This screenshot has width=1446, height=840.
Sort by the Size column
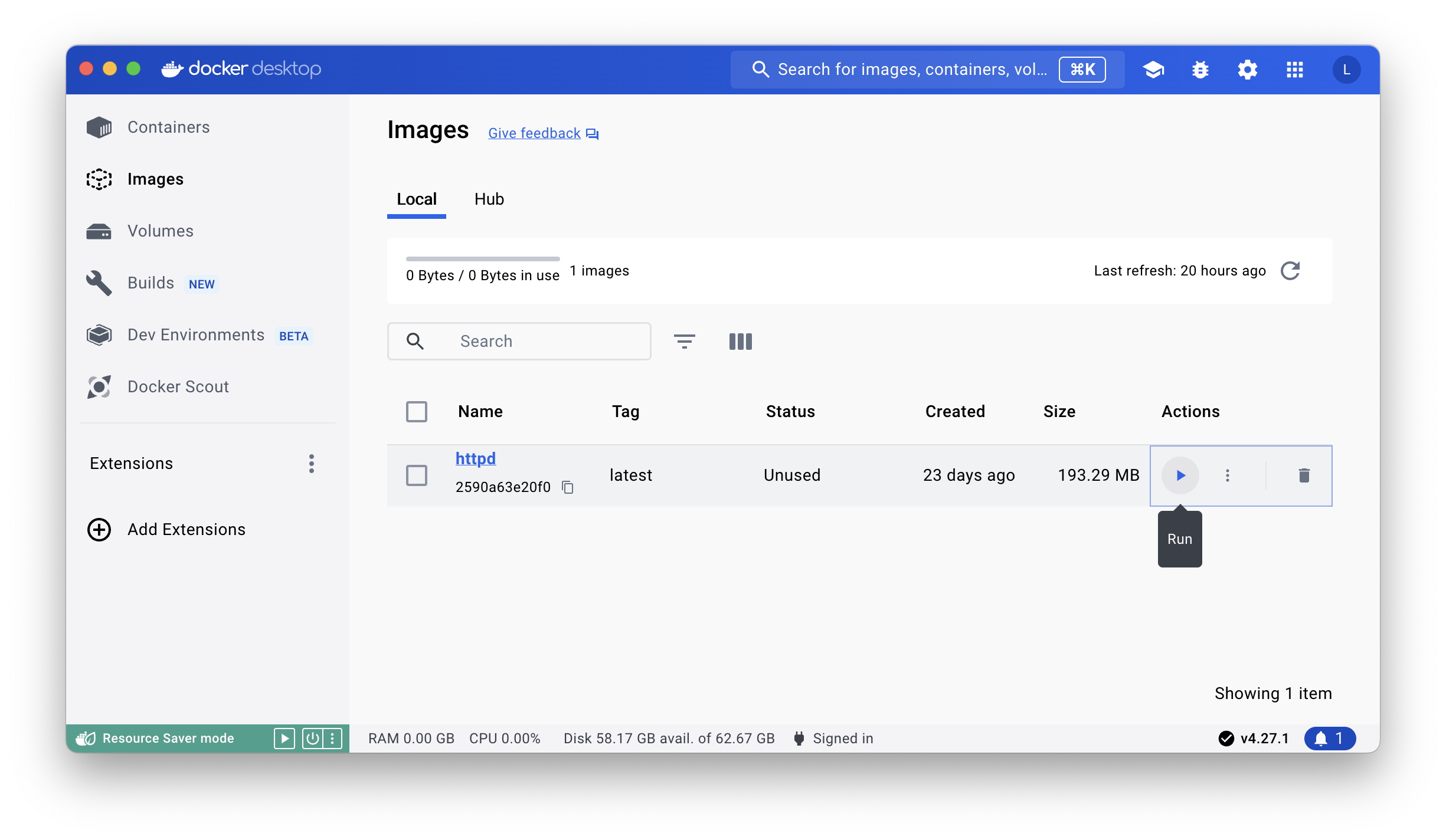click(x=1059, y=412)
